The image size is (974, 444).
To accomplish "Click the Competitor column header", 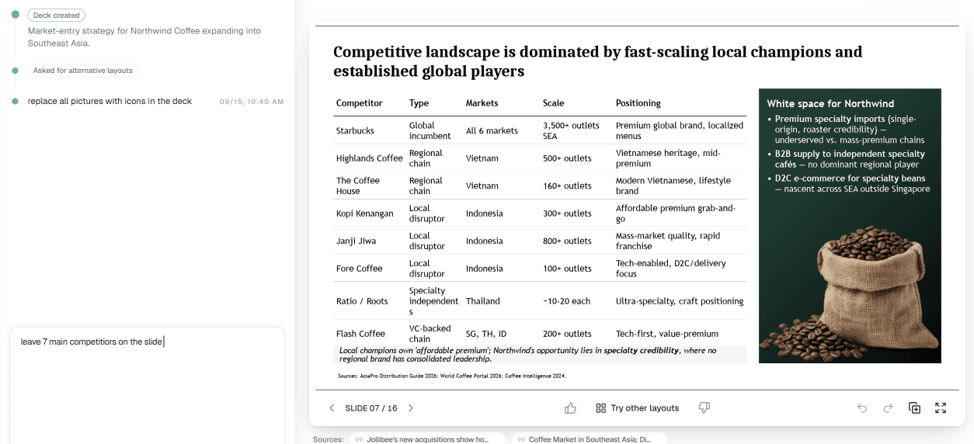I will 359,103.
